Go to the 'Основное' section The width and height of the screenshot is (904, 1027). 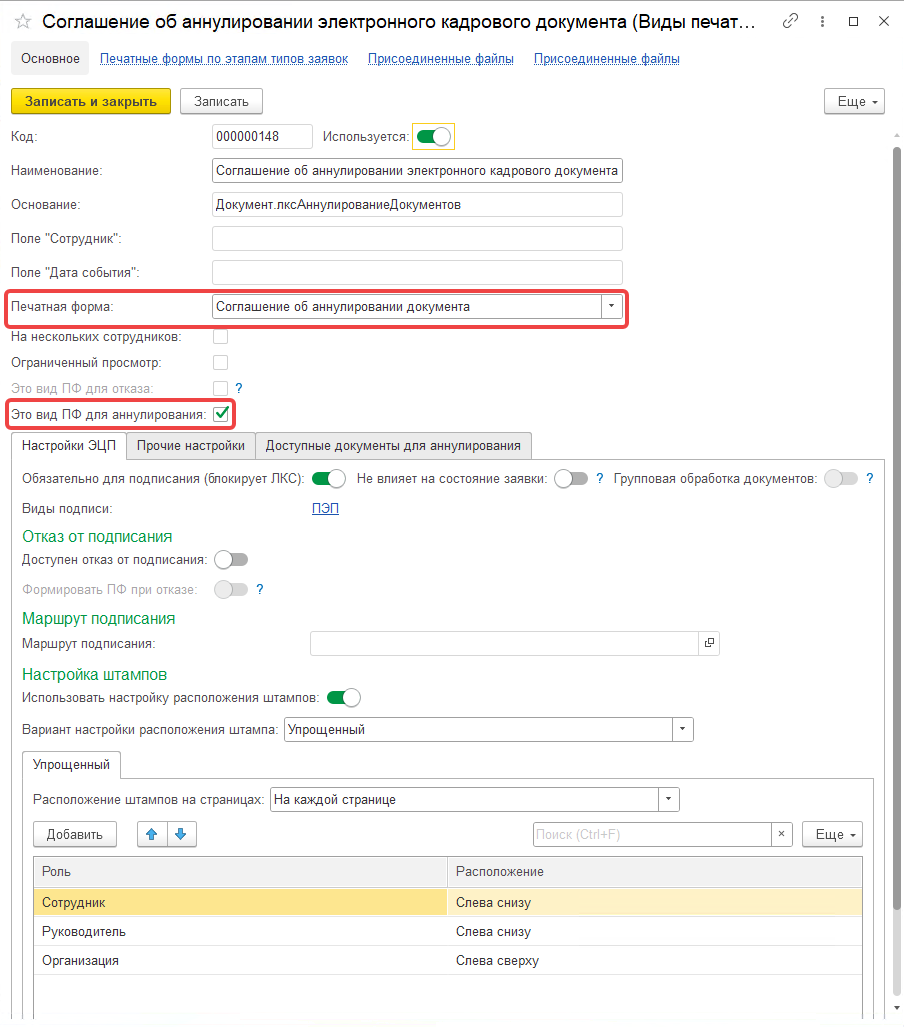pyautogui.click(x=50, y=58)
